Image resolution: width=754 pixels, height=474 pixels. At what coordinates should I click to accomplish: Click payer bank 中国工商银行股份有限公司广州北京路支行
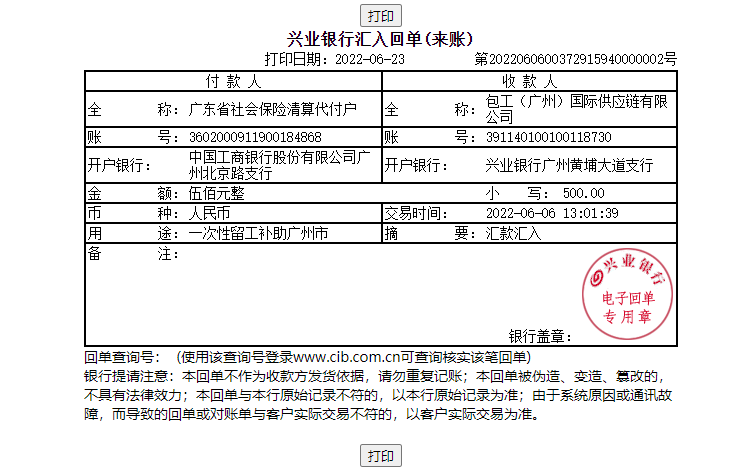pyautogui.click(x=279, y=165)
